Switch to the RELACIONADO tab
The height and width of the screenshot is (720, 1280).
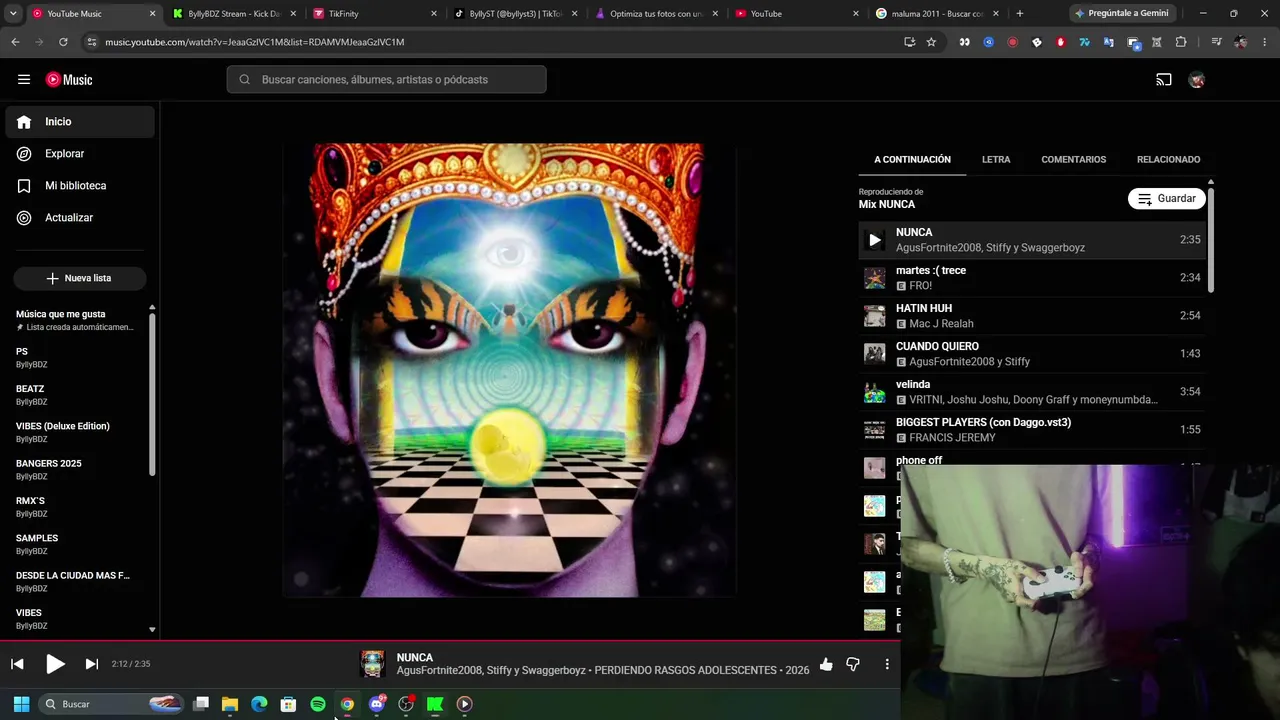point(1168,160)
